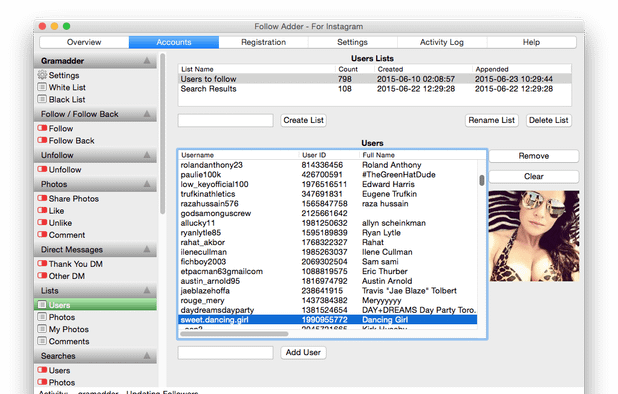Toggle the Comment switch
This screenshot has height=394, width=618.
42,234
